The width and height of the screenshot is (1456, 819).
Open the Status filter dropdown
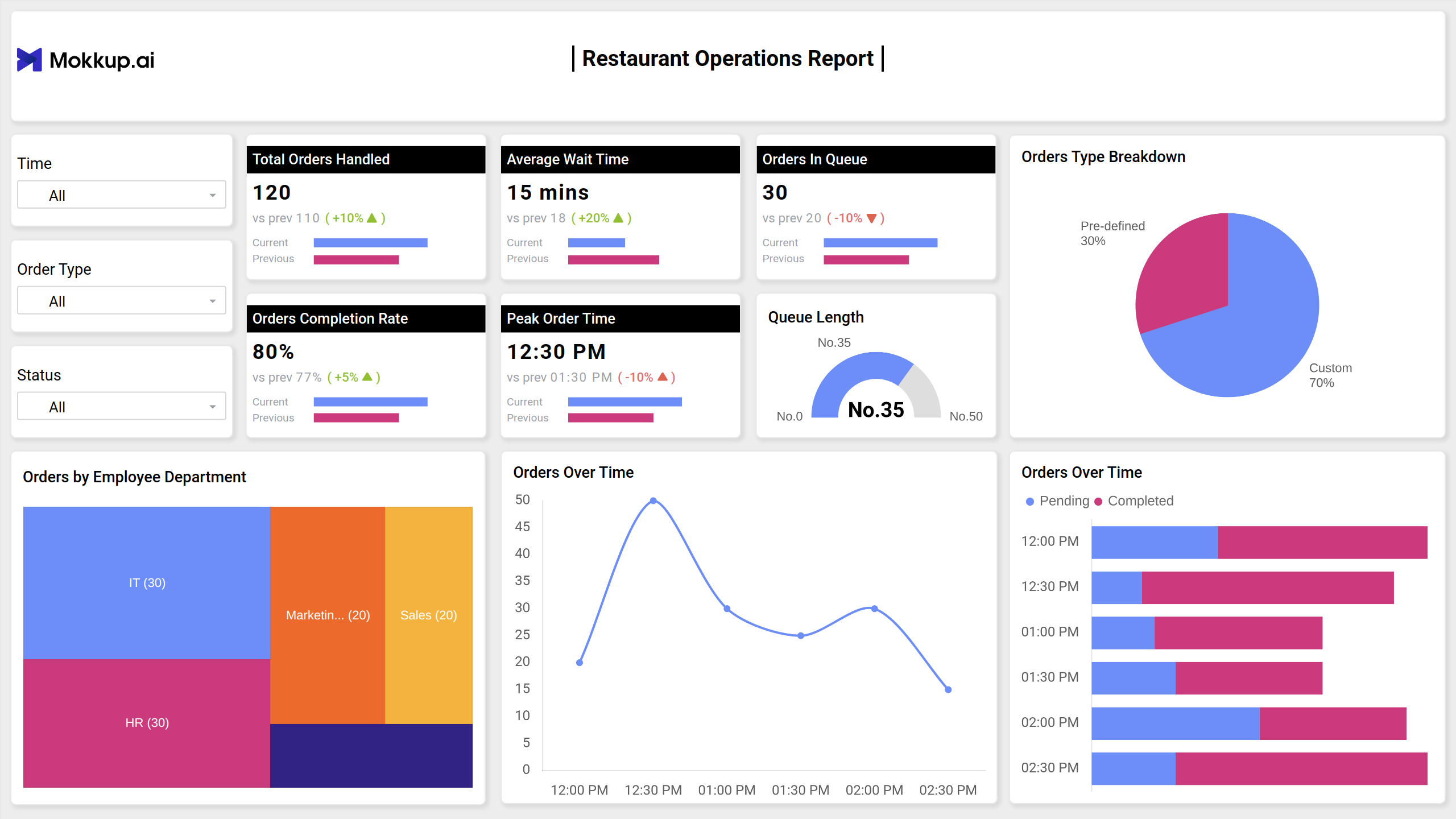[x=122, y=407]
